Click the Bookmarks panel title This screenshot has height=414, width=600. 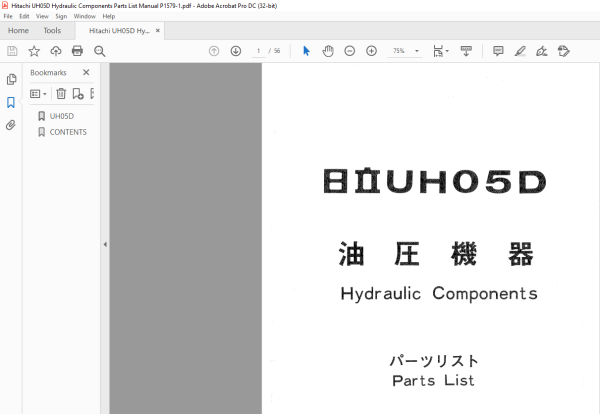48,73
